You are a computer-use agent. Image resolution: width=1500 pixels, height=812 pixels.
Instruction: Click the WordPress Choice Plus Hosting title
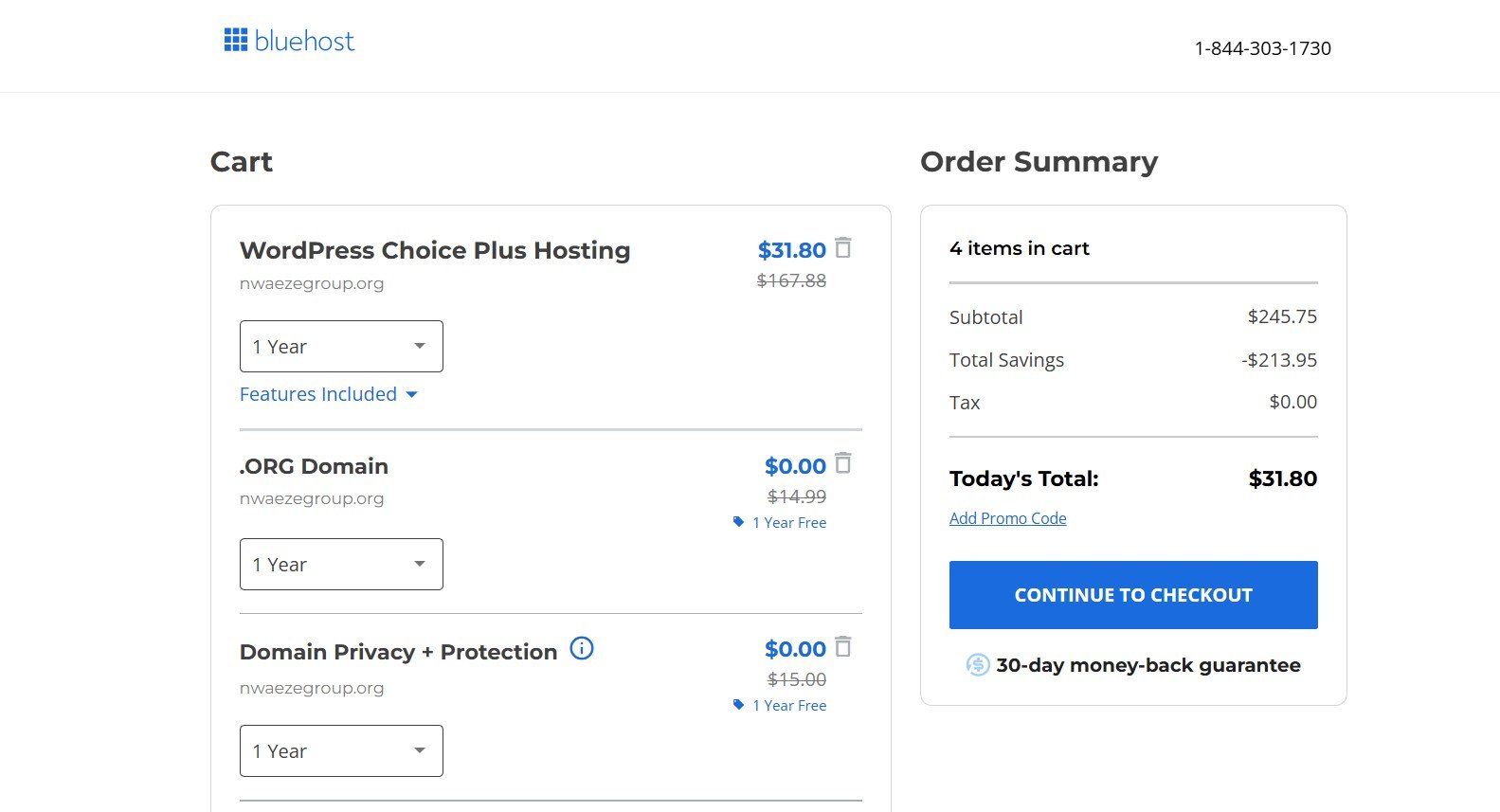435,250
